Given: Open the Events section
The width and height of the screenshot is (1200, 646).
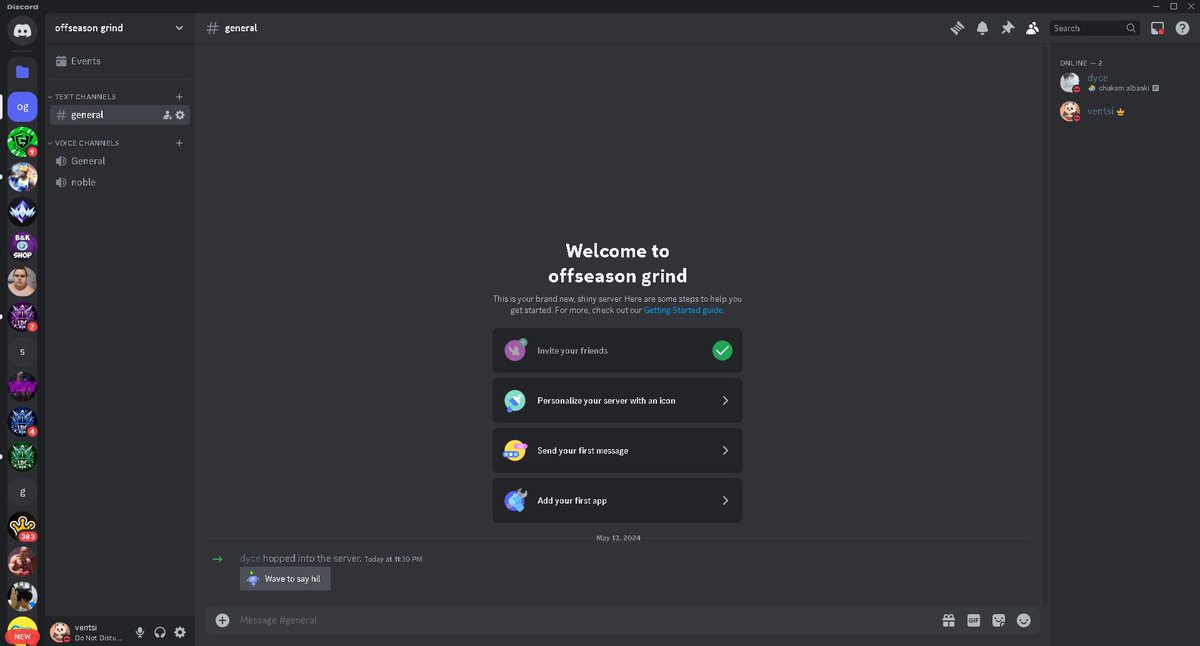Looking at the screenshot, I should (x=120, y=61).
